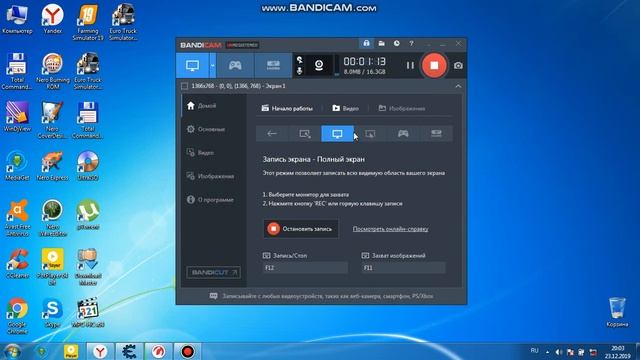Click the UltraISO desktop shortcut
The height and width of the screenshot is (360, 640).
point(88,166)
